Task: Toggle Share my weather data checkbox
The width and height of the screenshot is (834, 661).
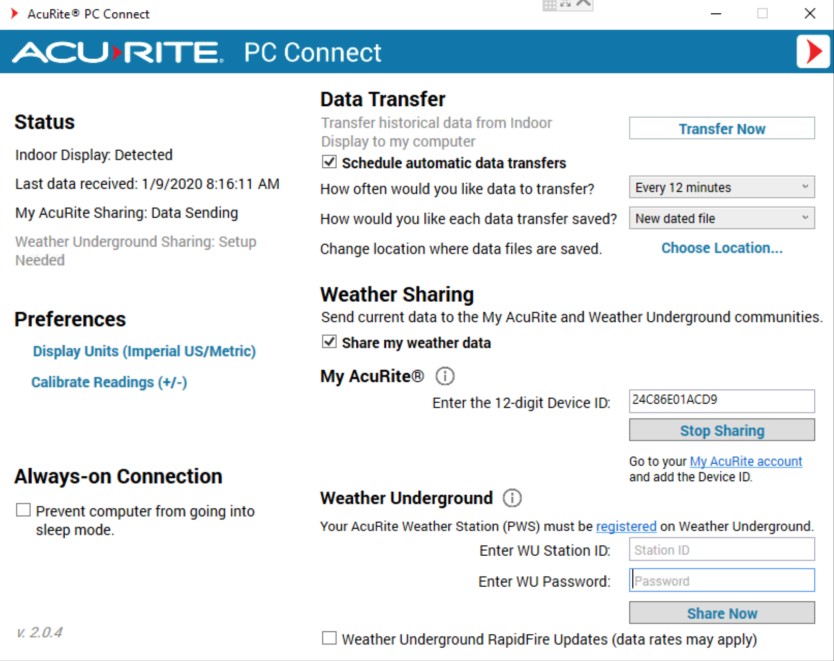Action: click(329, 341)
